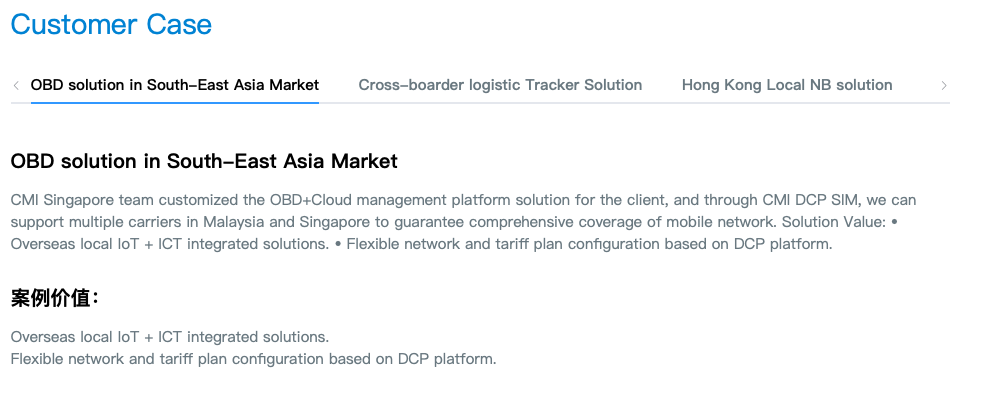Open the Hong Kong Local NB solution tab
Screen dimensions: 1002x397
pyautogui.click(x=787, y=85)
